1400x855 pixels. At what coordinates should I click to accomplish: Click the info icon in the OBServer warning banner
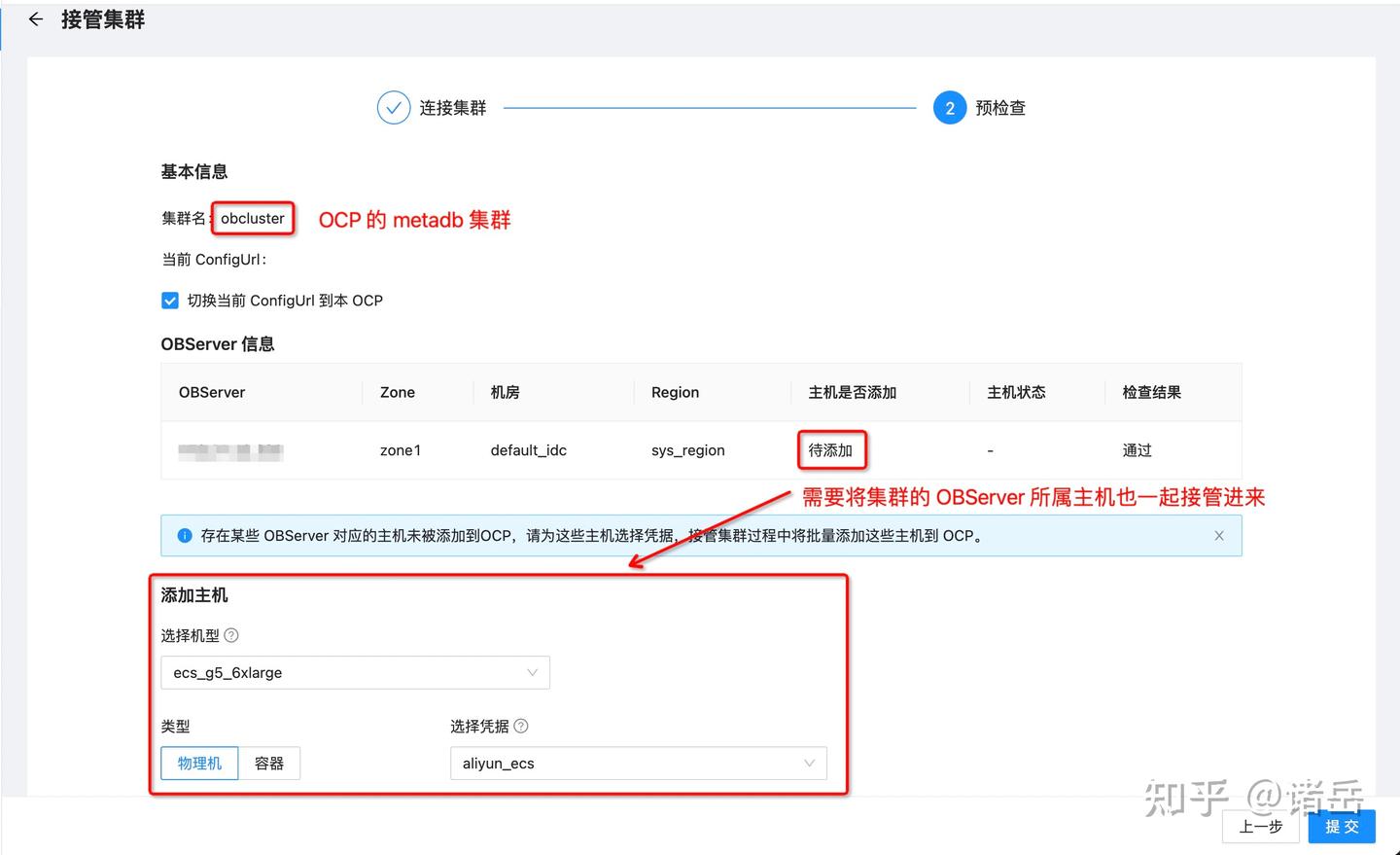(x=184, y=535)
